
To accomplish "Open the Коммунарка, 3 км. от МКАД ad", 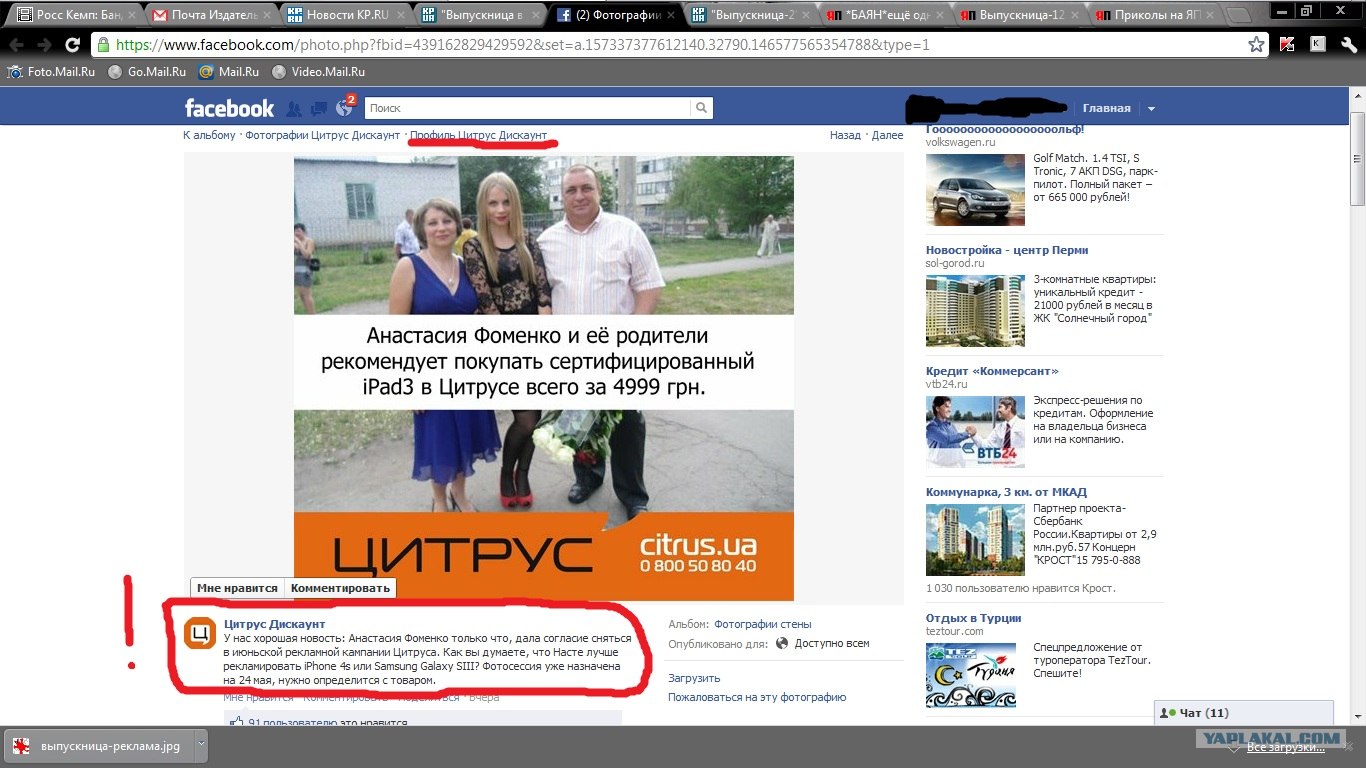I will (x=1006, y=492).
